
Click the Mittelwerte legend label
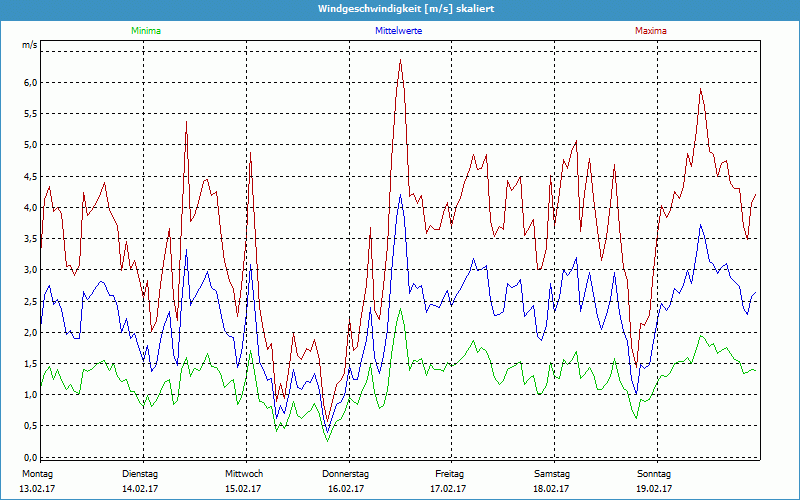[398, 31]
